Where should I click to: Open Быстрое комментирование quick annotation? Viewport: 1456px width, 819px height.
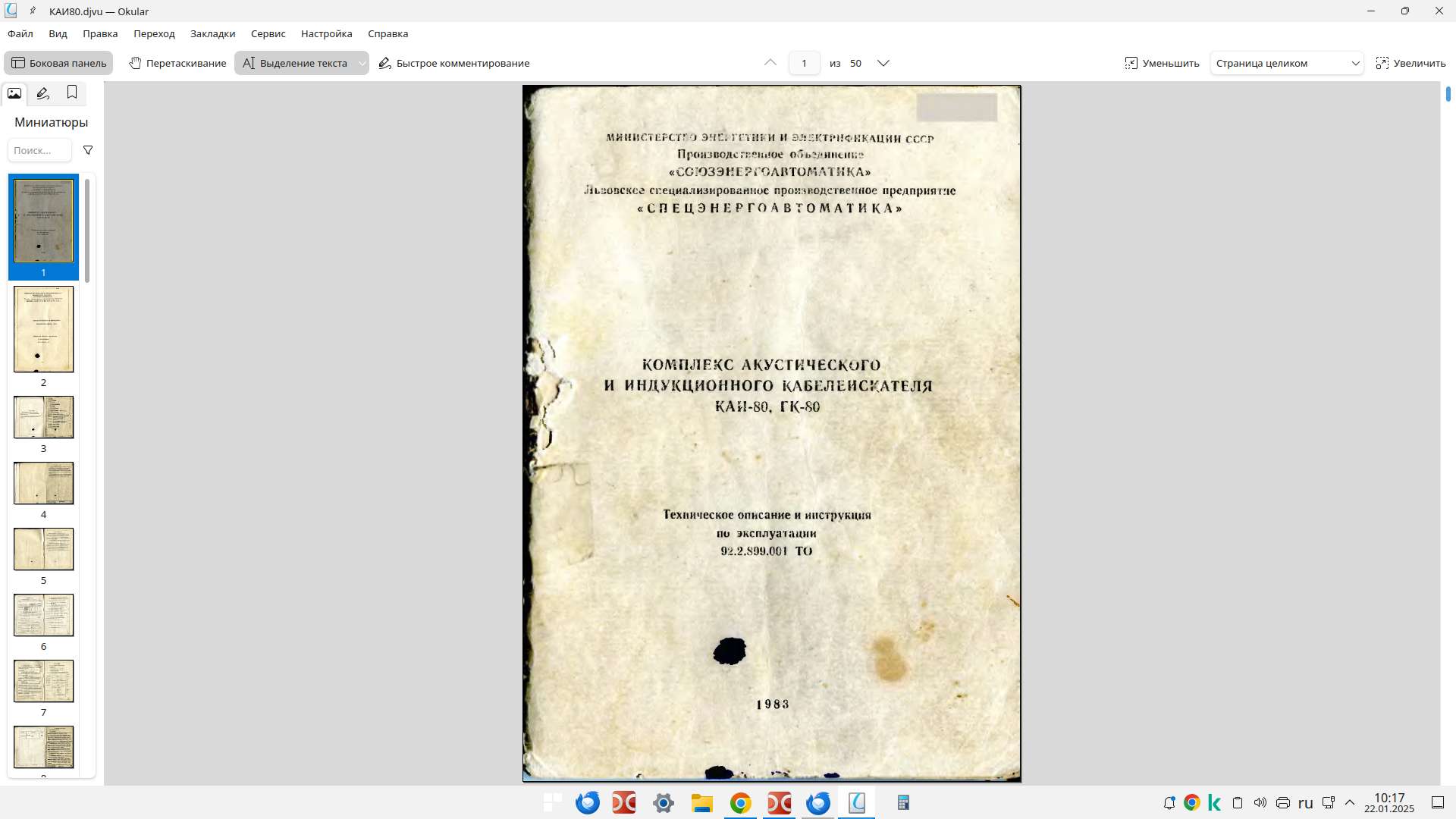[454, 63]
